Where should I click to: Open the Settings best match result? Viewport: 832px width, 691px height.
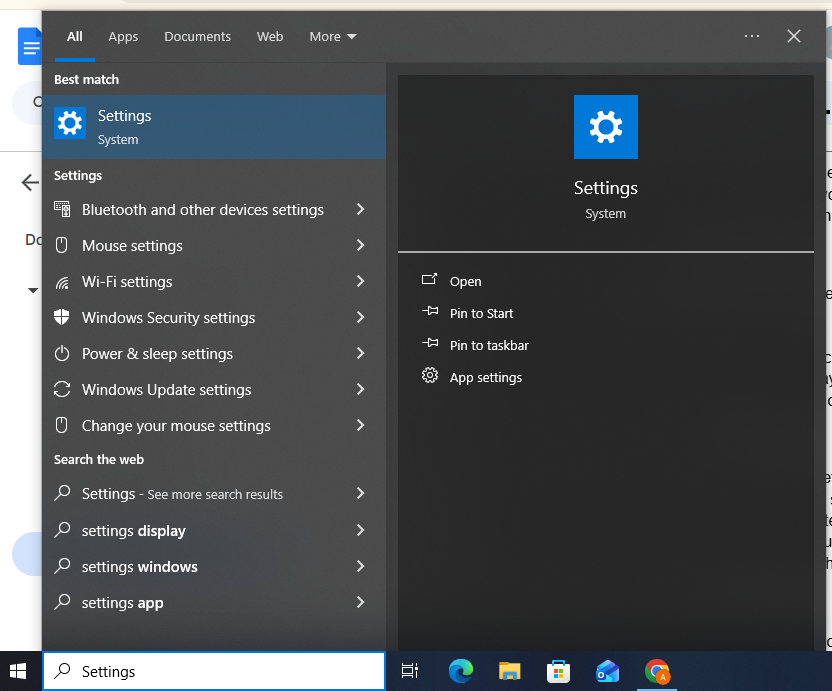pos(213,127)
